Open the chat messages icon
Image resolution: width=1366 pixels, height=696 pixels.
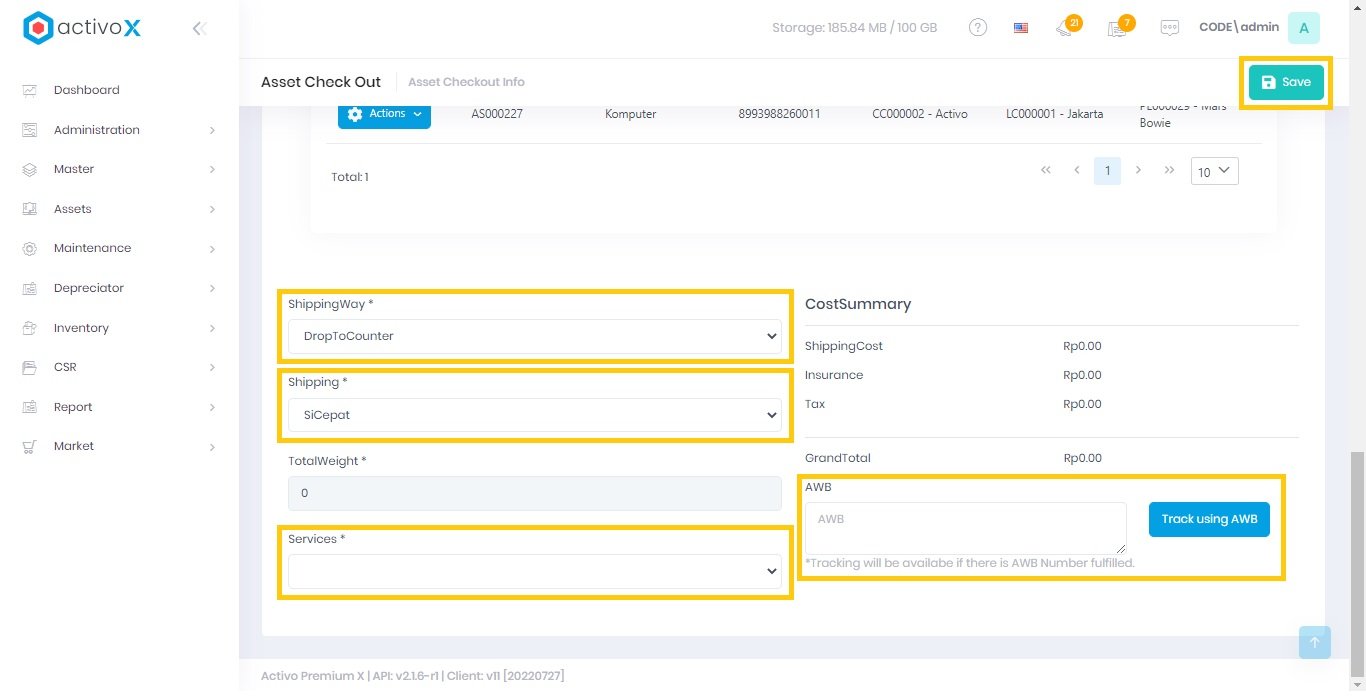click(1169, 28)
